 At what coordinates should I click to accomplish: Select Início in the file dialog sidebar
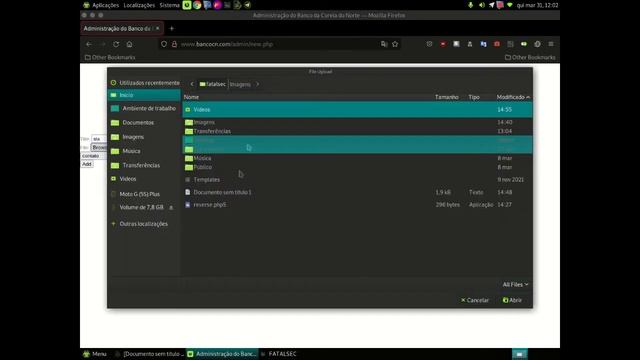(144, 95)
